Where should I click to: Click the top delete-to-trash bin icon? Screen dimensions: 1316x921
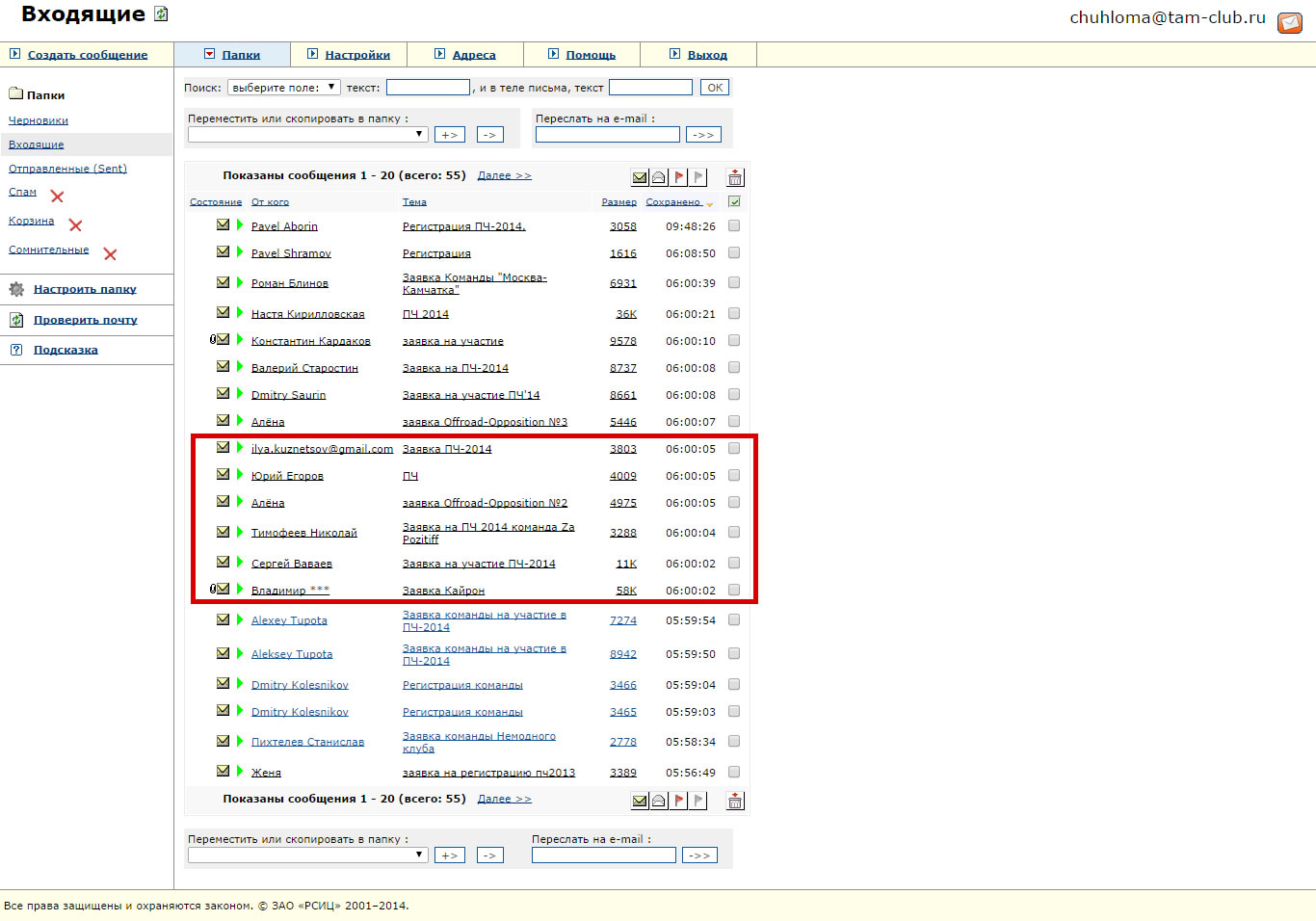pos(735,177)
